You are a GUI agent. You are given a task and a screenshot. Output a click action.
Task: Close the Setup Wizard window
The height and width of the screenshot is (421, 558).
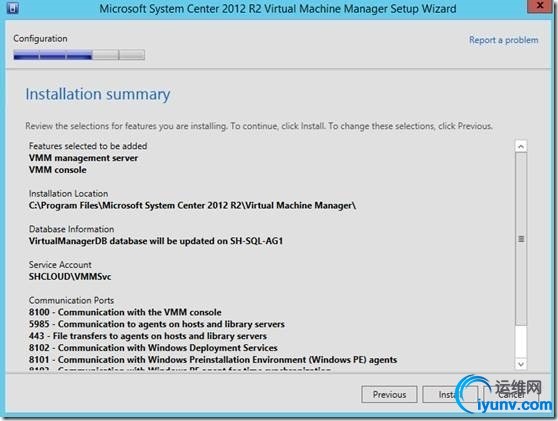[540, 6]
